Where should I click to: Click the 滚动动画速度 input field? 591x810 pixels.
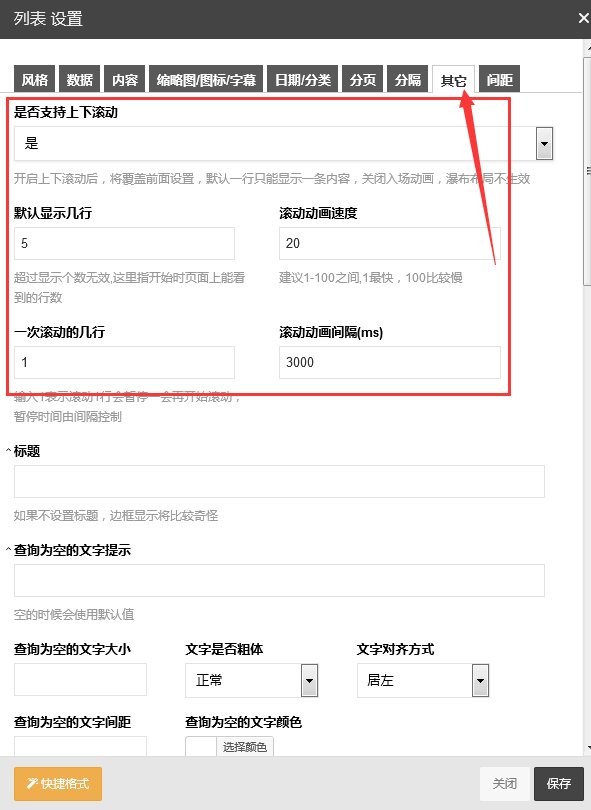pos(390,243)
